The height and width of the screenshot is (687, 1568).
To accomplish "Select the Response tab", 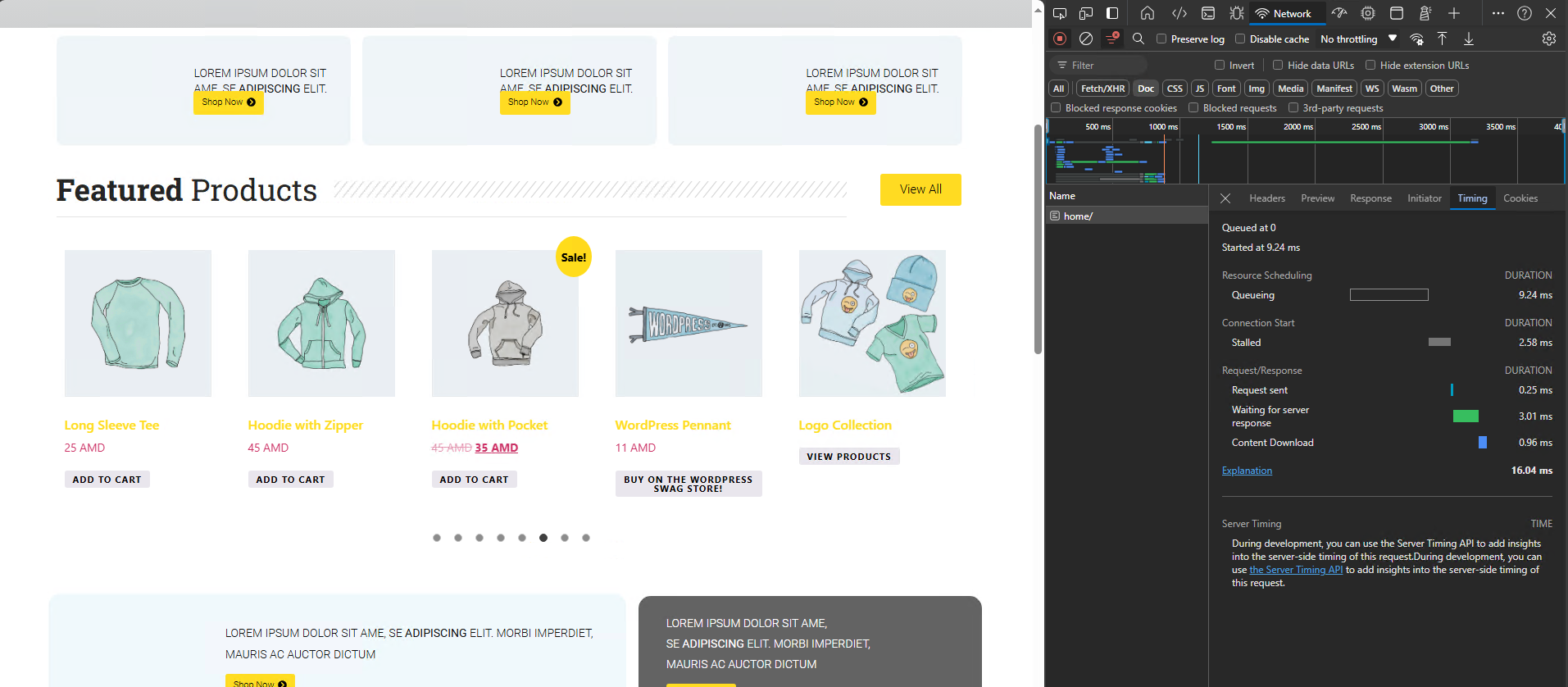I will [1370, 198].
